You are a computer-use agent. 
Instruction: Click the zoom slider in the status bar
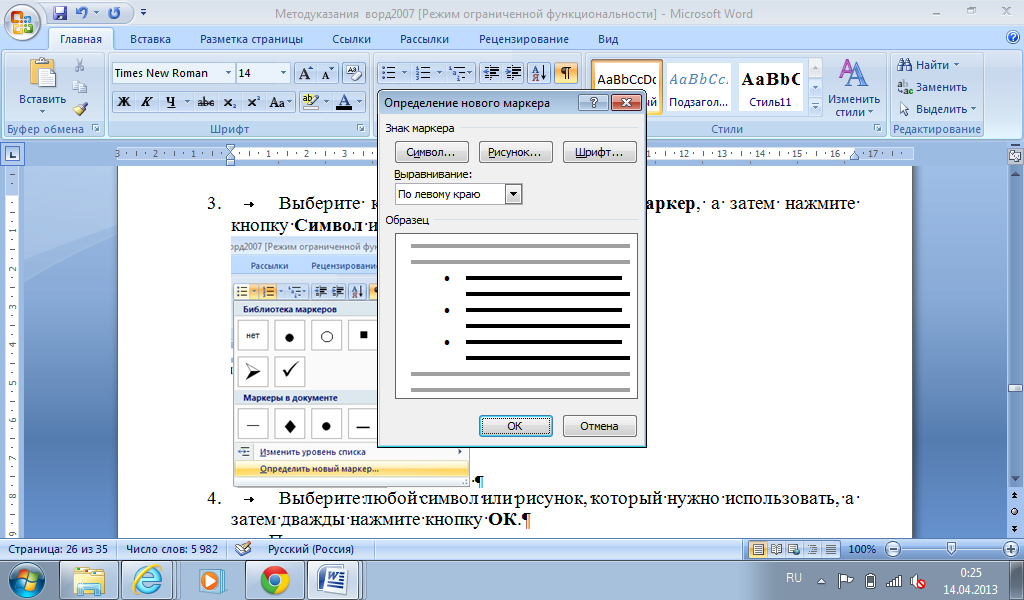coord(950,549)
